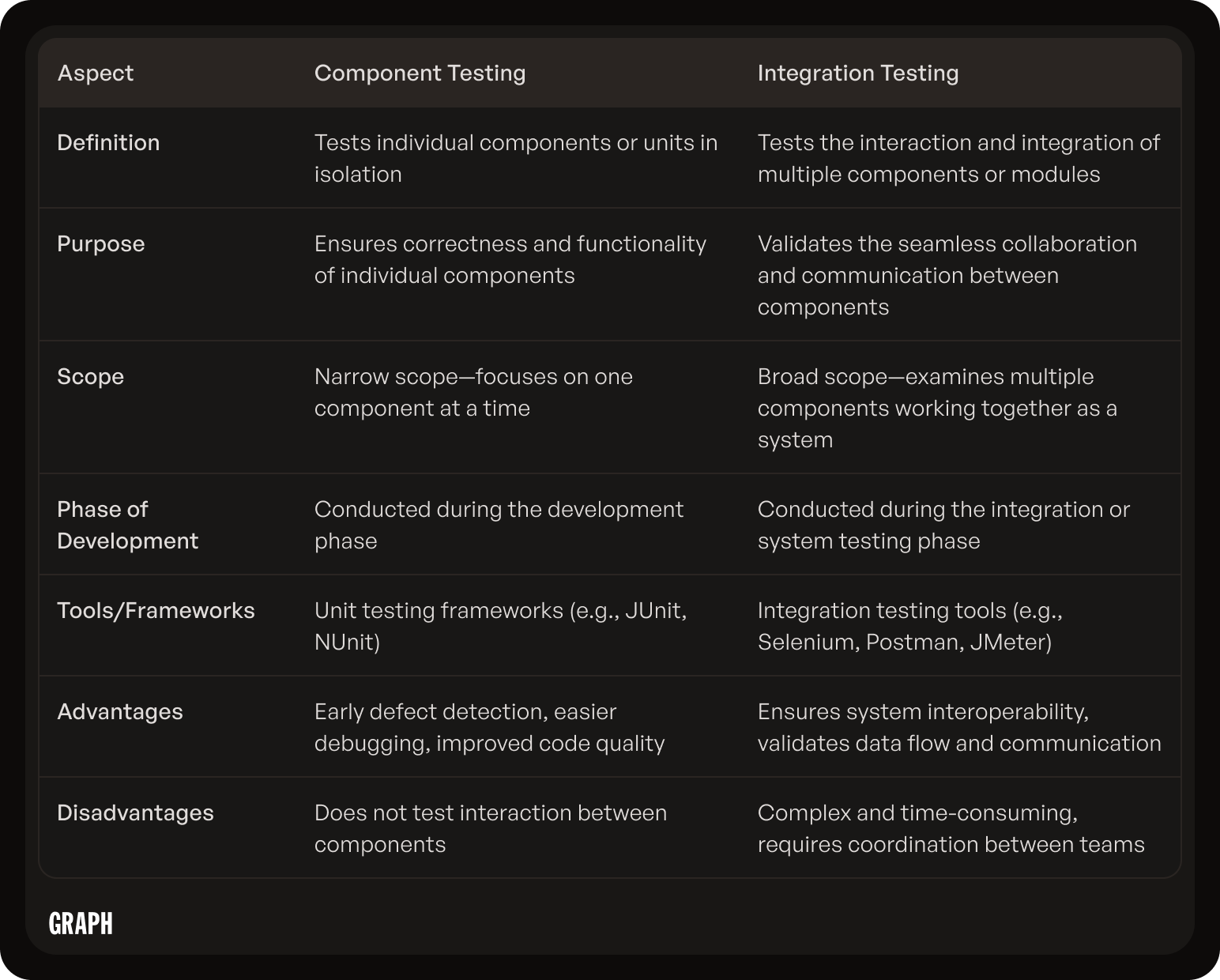Click "Conducted during the development phase"
The height and width of the screenshot is (980, 1220).
click(499, 525)
